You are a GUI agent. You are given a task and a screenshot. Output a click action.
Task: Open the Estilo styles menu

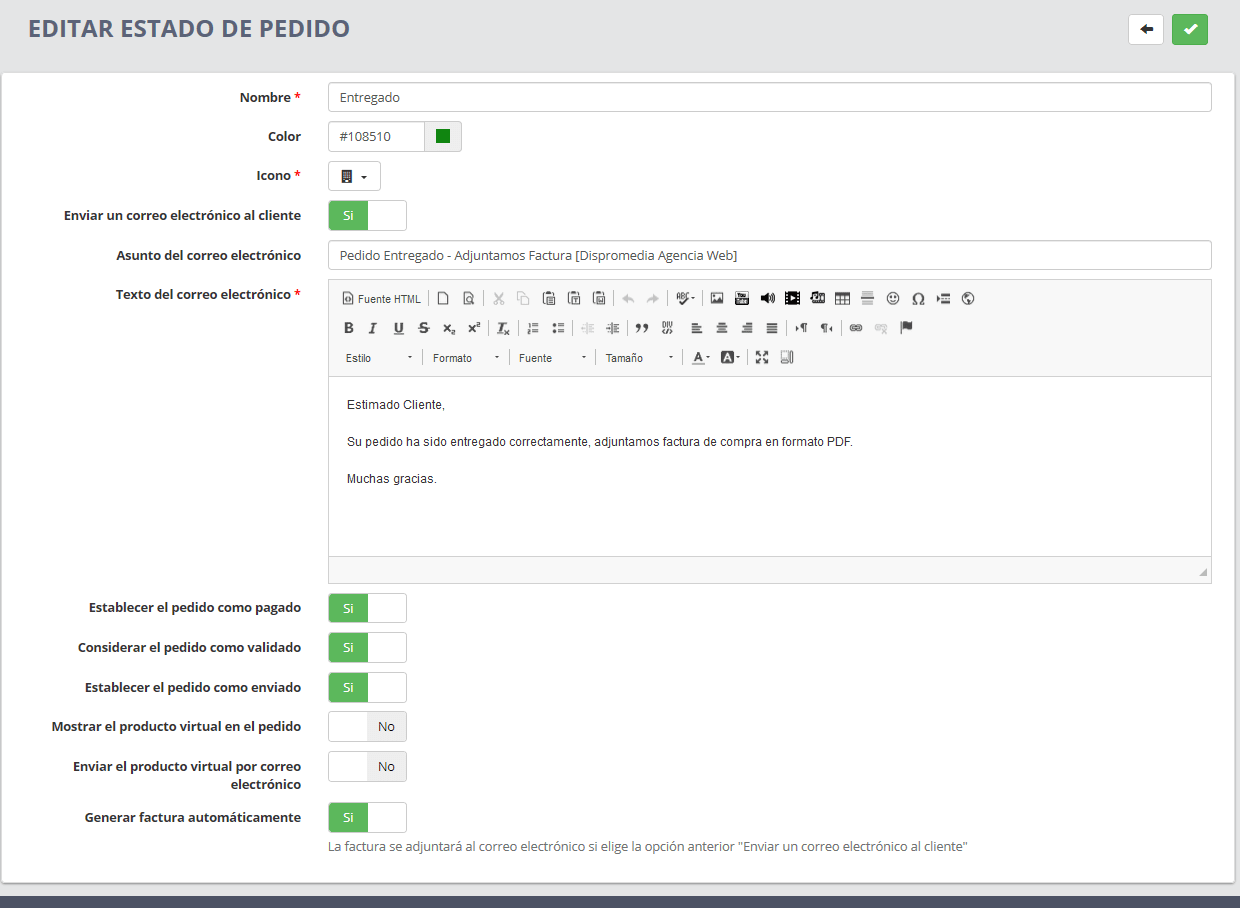point(379,358)
